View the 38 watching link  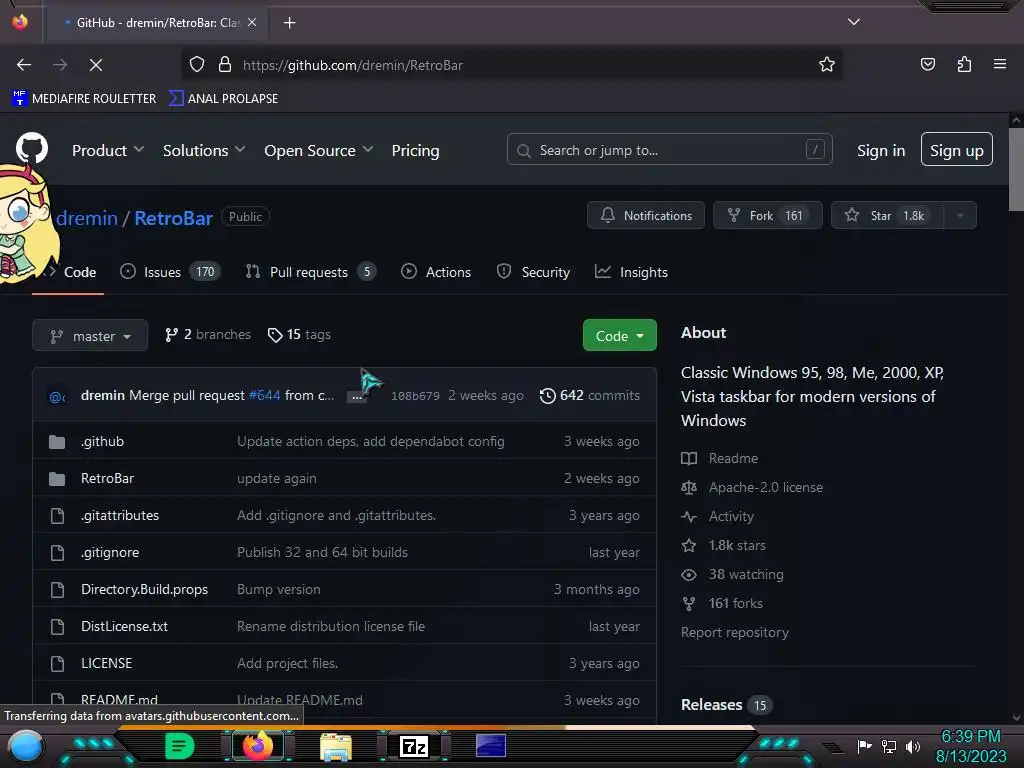(x=732, y=575)
